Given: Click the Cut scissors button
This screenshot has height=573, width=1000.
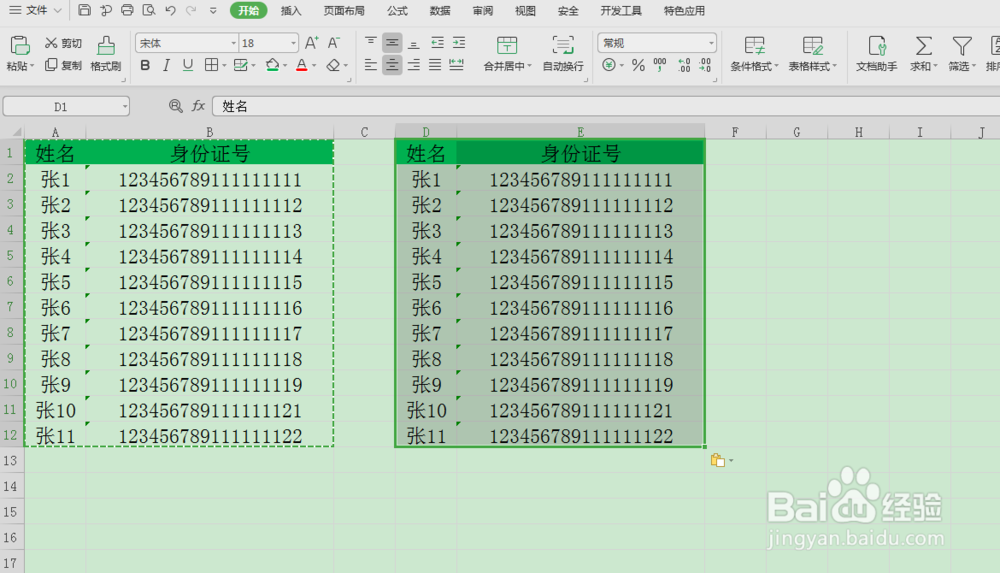Looking at the screenshot, I should (63, 43).
